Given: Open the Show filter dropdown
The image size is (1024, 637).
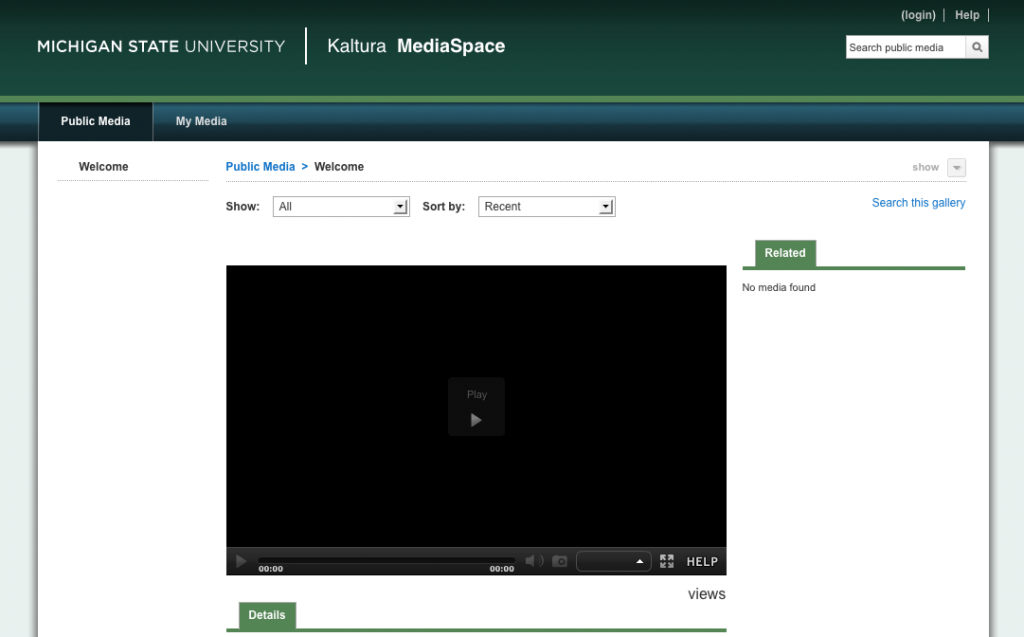Looking at the screenshot, I should point(341,206).
